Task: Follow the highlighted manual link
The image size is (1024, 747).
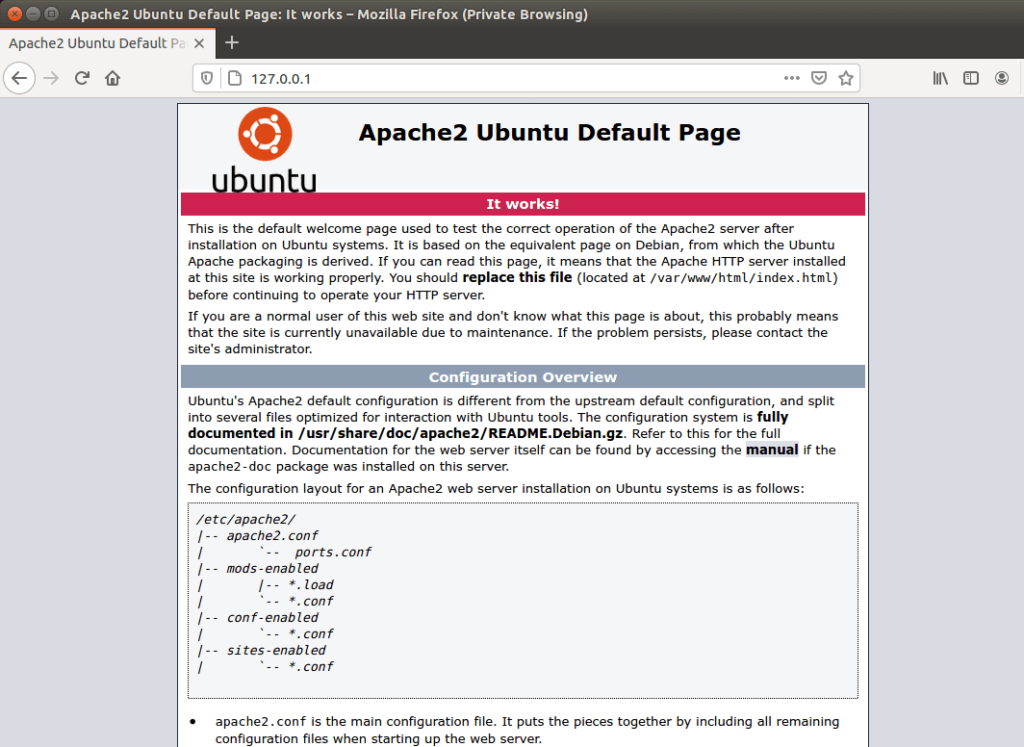Action: 769,450
